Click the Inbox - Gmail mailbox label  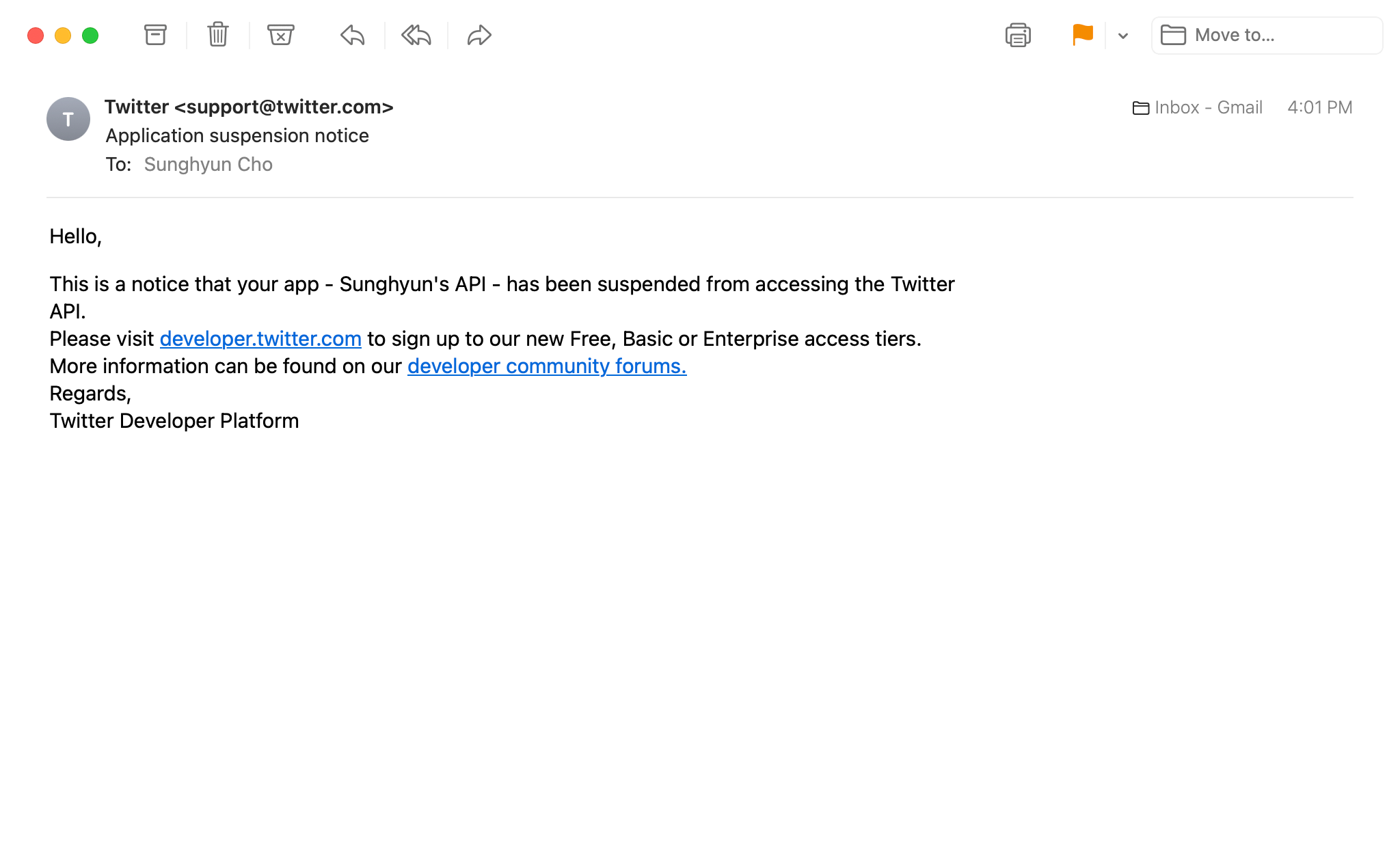(1198, 108)
